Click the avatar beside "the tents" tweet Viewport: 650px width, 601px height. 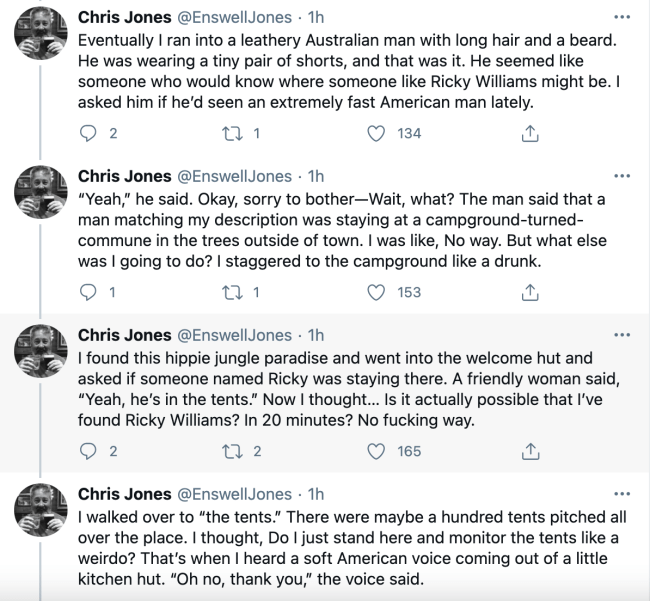pos(40,516)
